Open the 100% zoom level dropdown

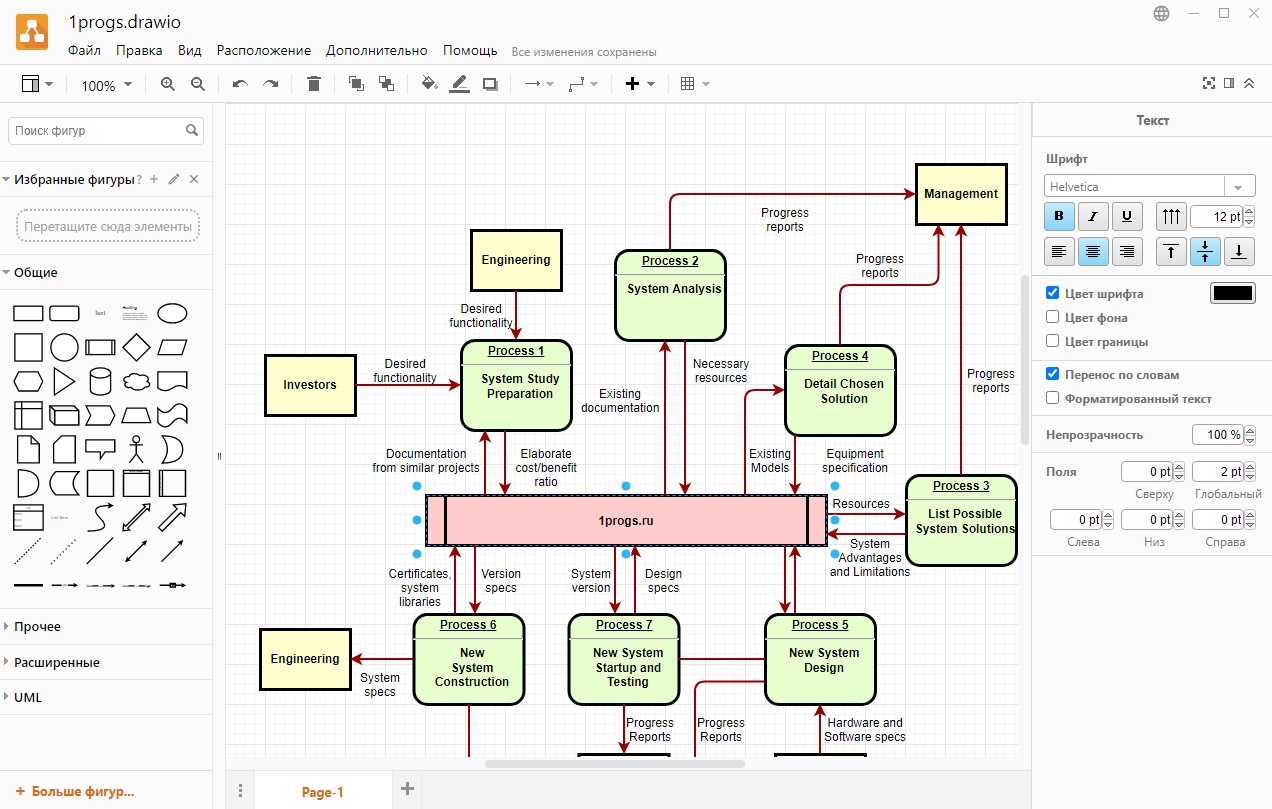[106, 86]
